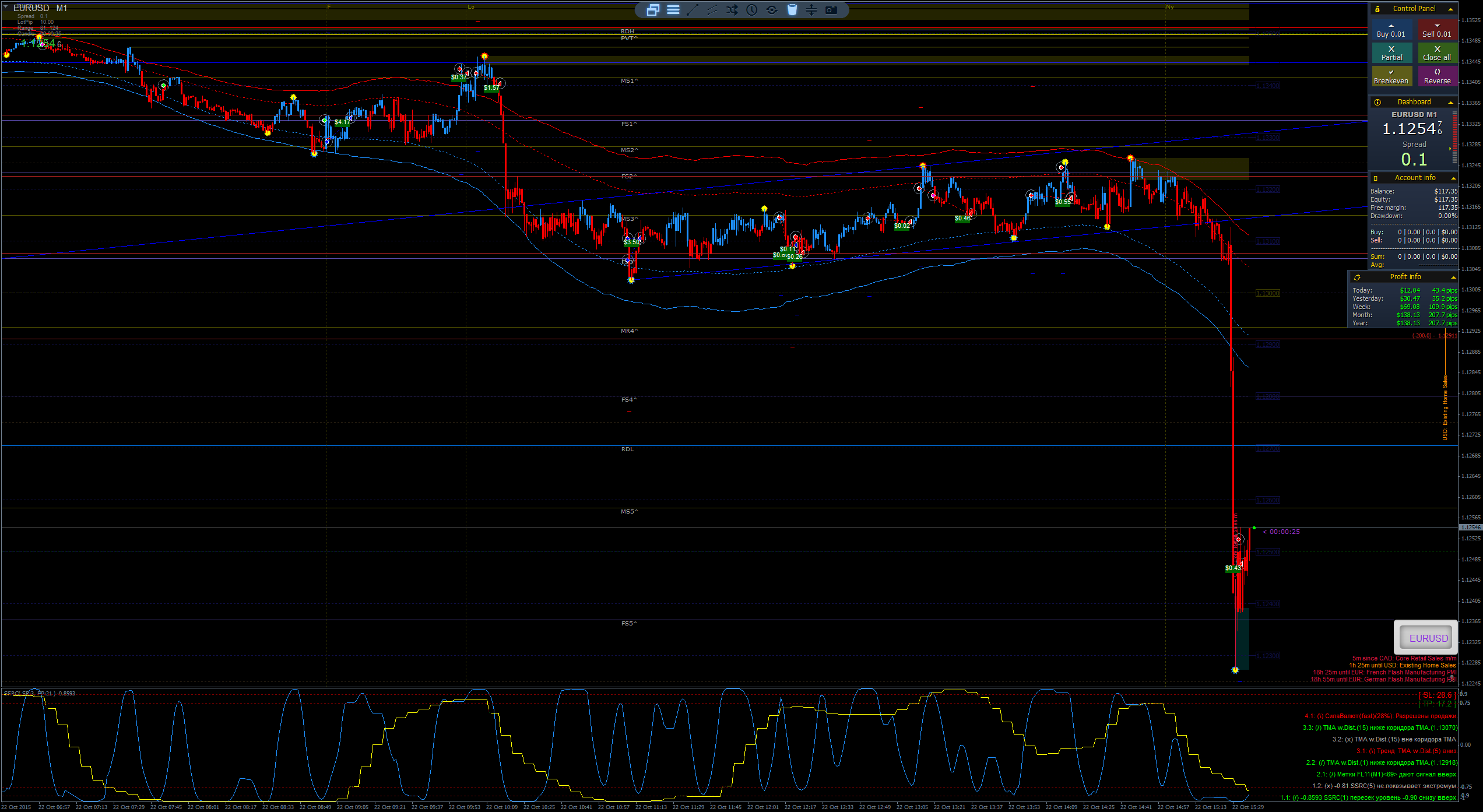Viewport: 1483px width, 812px height.
Task: Click the eye refresh icon in toolbar
Action: pos(772,10)
